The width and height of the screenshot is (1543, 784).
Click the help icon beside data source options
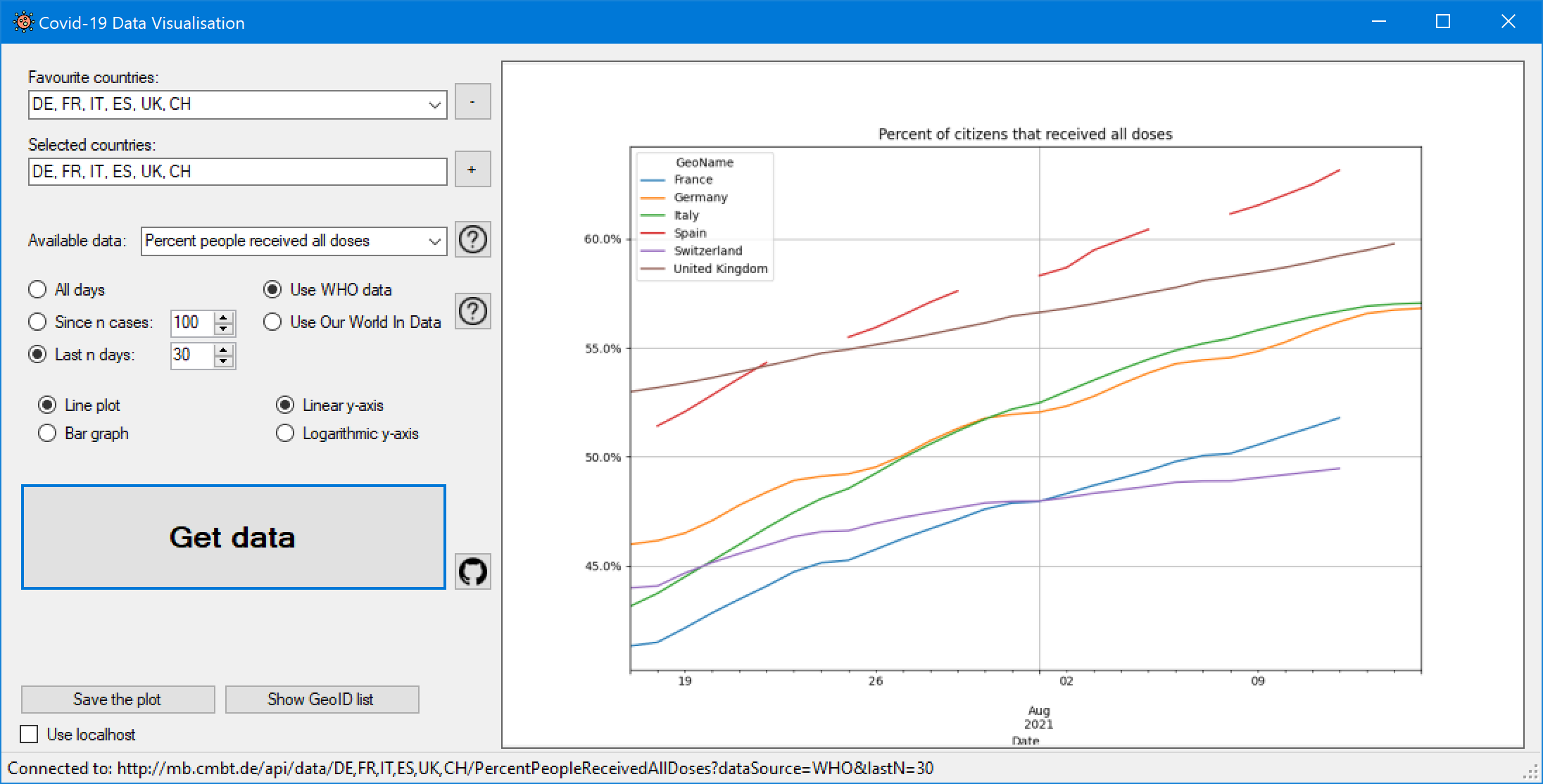tap(472, 311)
